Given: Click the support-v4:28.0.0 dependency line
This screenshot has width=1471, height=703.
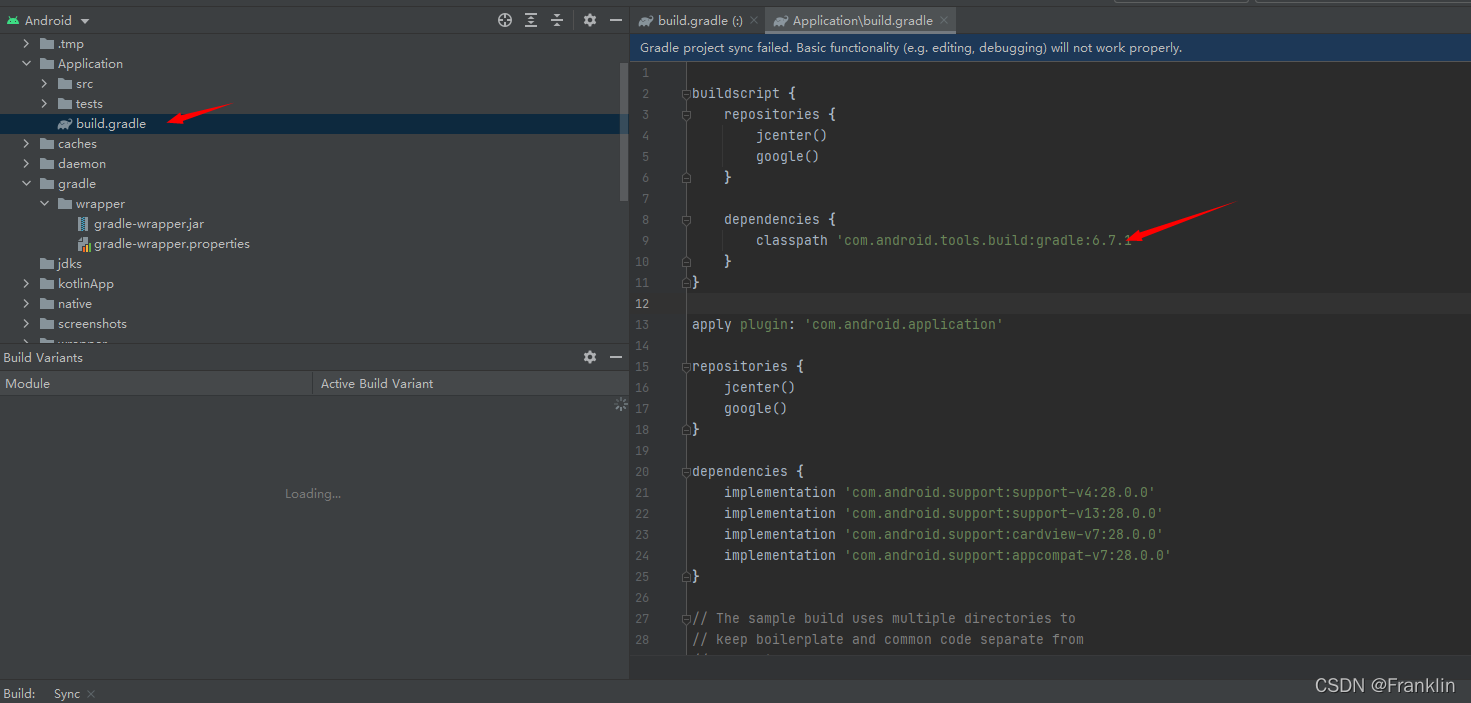Looking at the screenshot, I should coord(940,492).
